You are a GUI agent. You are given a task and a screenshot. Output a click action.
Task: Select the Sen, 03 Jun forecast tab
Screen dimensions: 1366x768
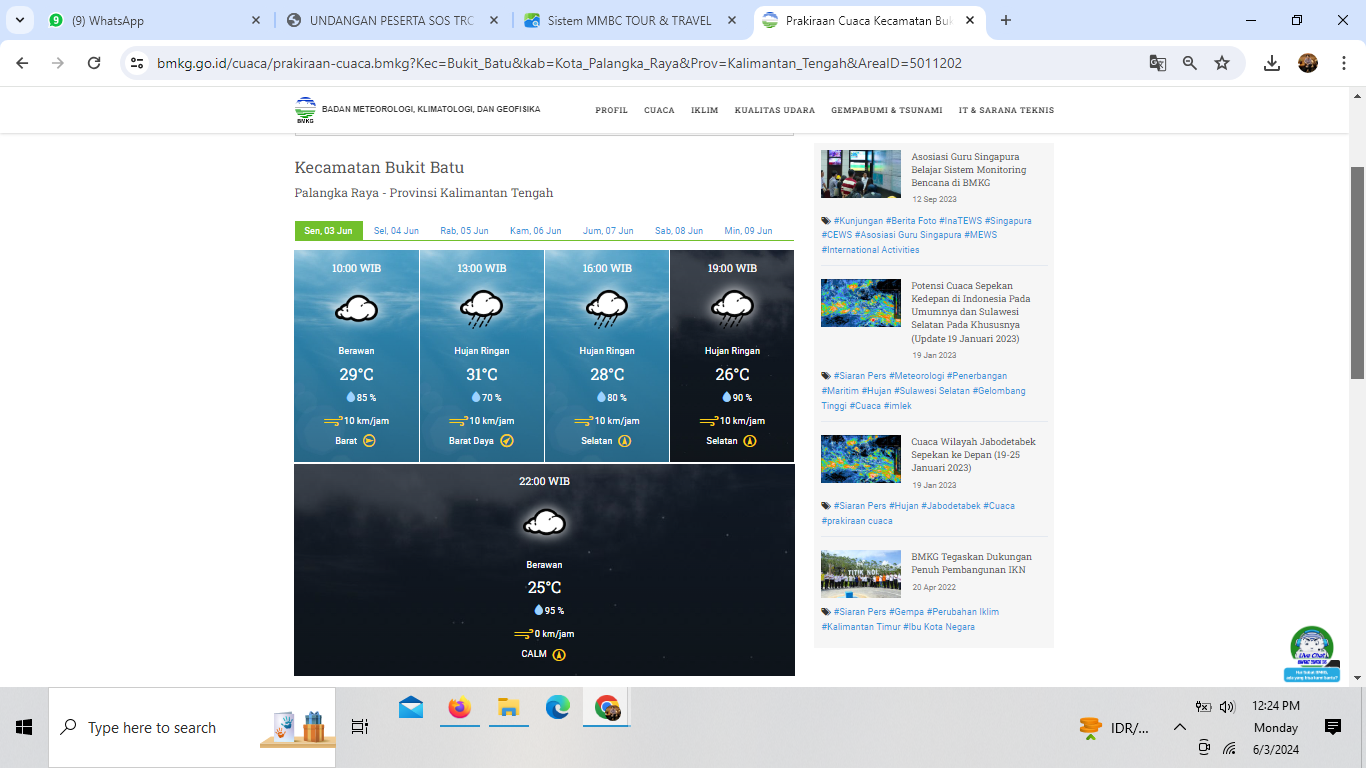pos(329,231)
